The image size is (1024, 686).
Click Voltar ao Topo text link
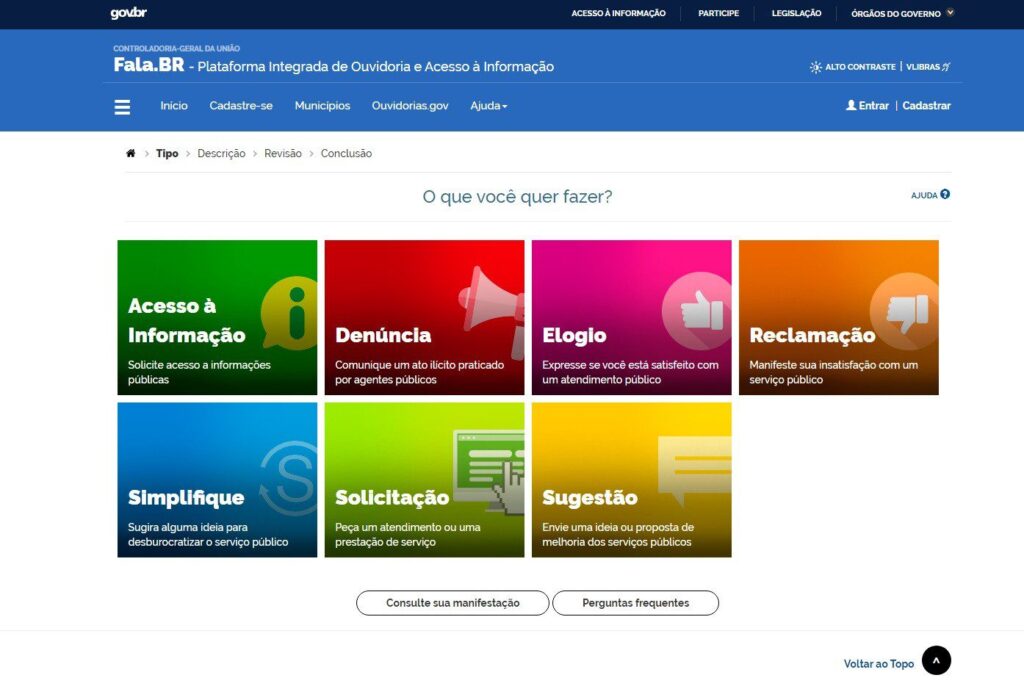click(x=878, y=664)
